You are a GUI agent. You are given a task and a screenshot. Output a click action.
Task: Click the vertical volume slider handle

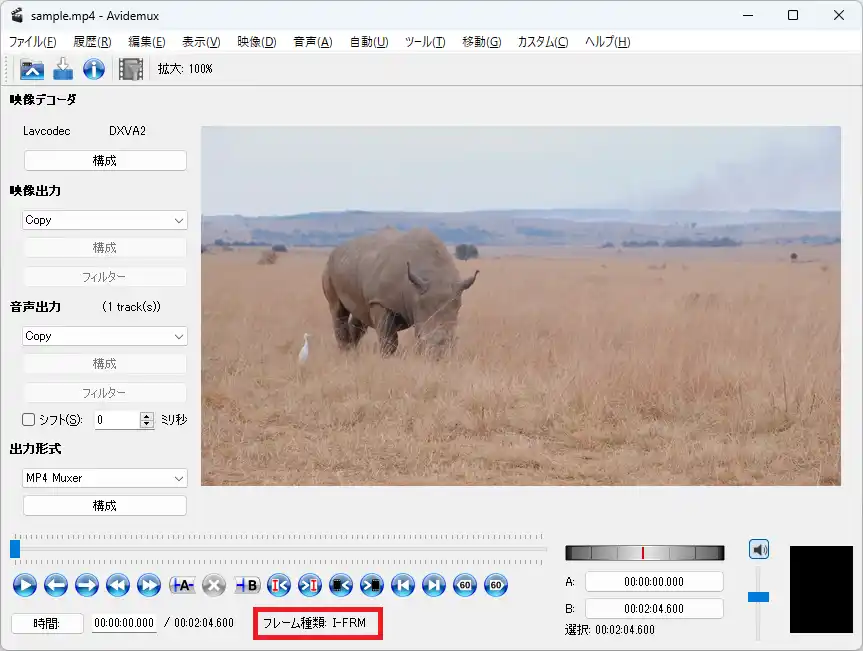coord(759,597)
